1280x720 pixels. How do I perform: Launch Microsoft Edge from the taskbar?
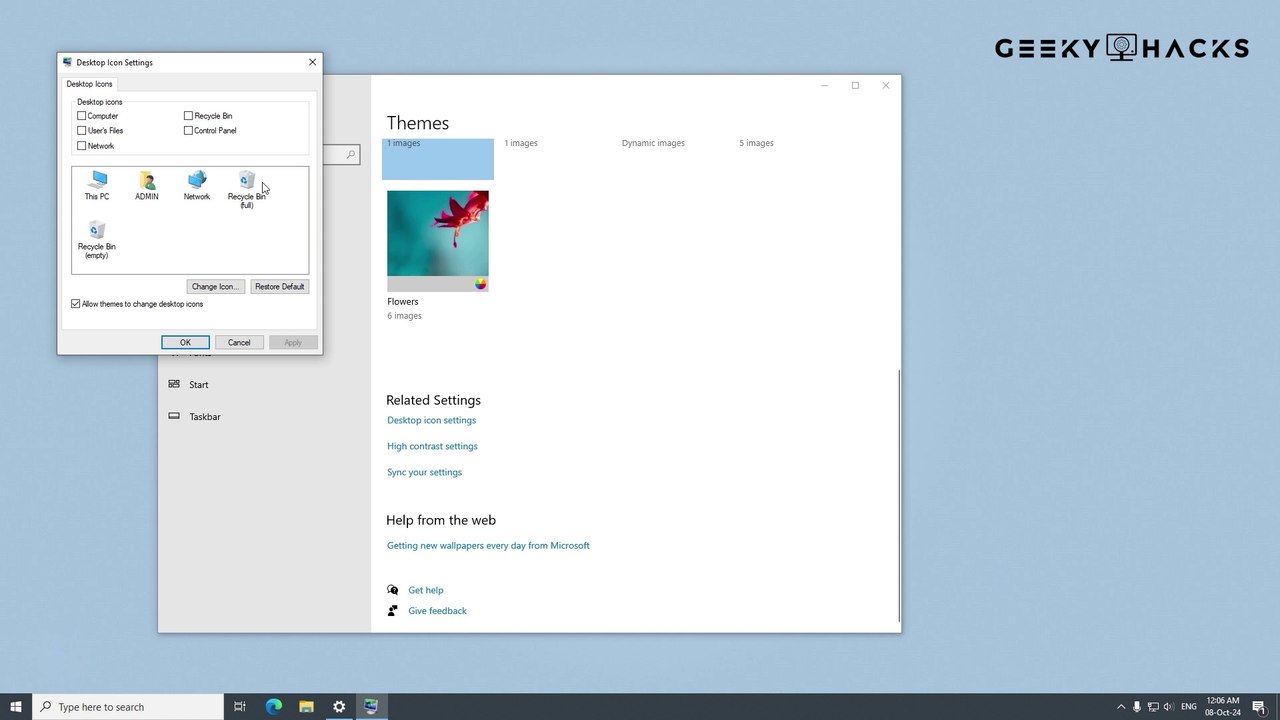(274, 707)
